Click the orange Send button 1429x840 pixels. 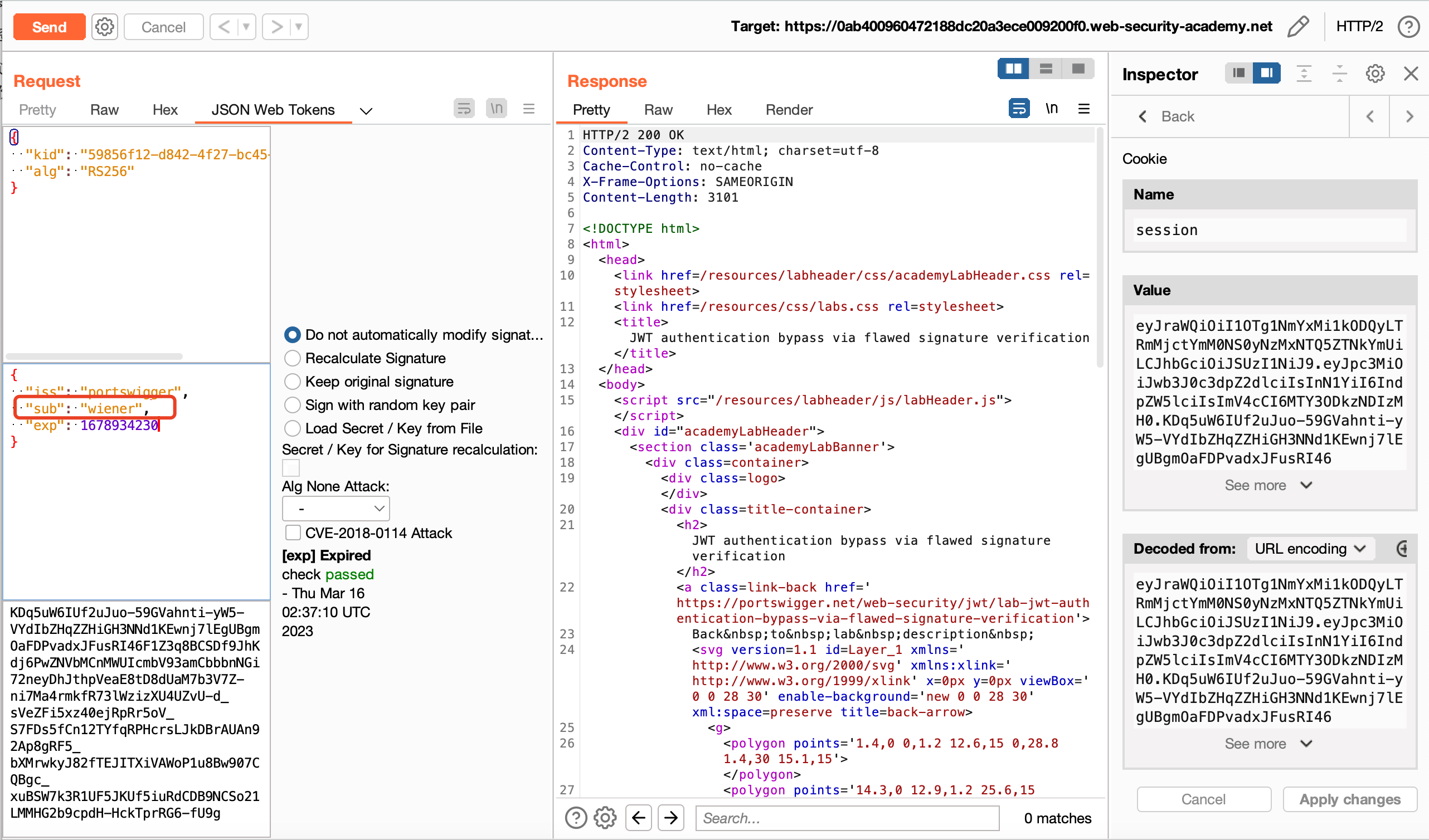pyautogui.click(x=50, y=27)
